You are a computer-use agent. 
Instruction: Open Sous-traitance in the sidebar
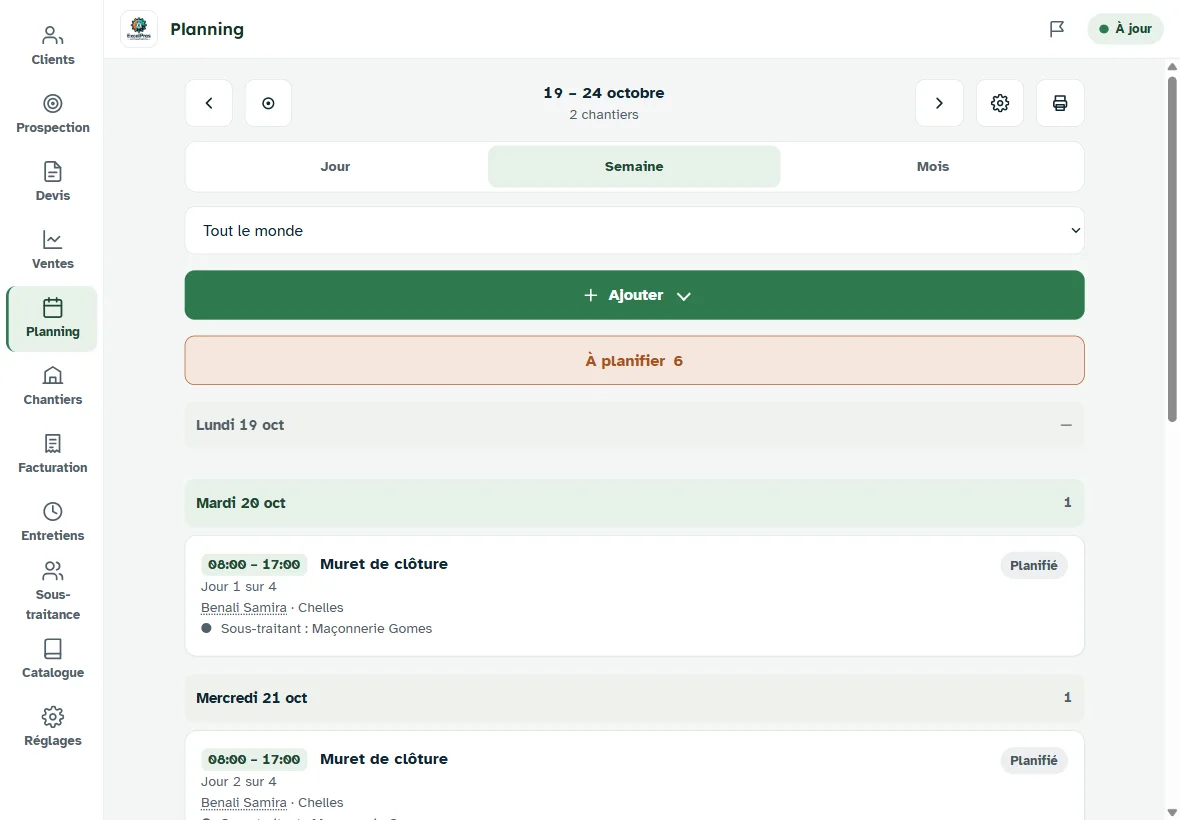pos(53,591)
